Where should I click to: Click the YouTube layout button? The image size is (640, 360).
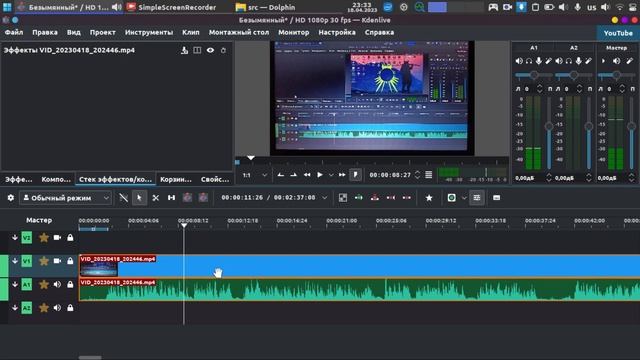pyautogui.click(x=618, y=33)
